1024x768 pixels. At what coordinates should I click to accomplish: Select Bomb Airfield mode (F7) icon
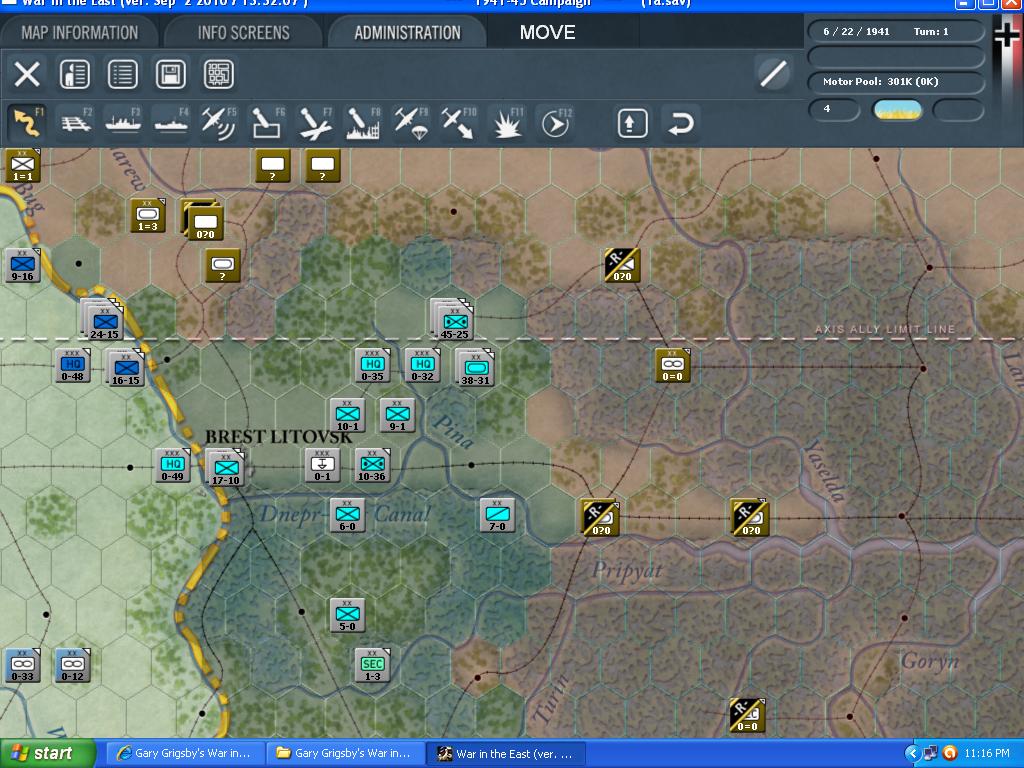click(x=315, y=123)
